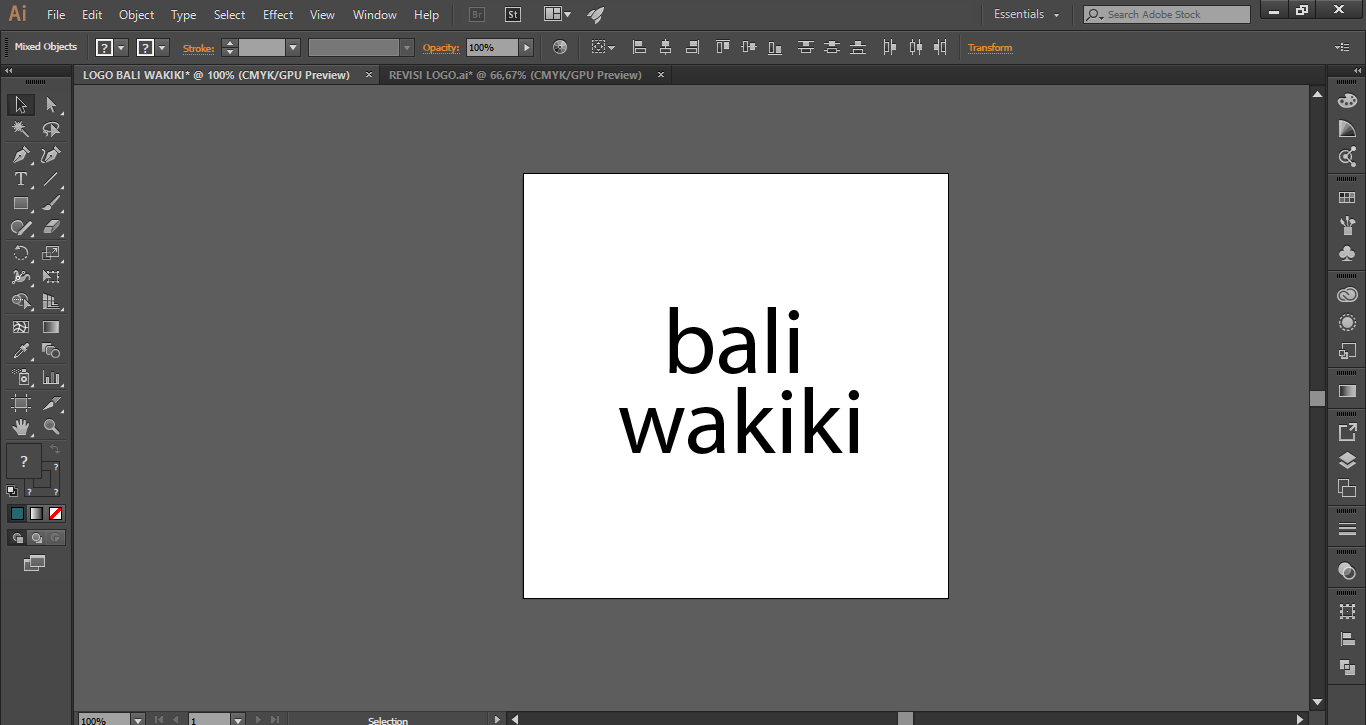The width and height of the screenshot is (1366, 725).
Task: Apply None (red slash) to fill
Action: pos(56,513)
